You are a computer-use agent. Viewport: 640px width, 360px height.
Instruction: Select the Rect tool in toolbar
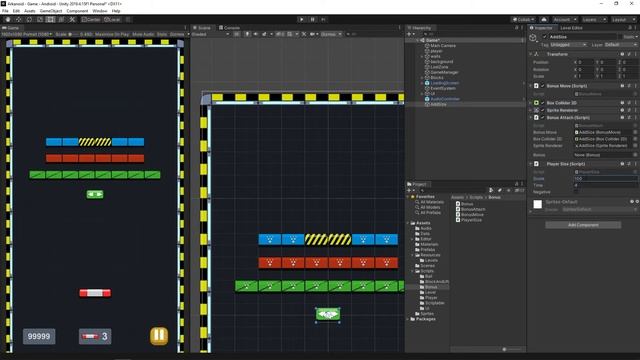coord(50,19)
